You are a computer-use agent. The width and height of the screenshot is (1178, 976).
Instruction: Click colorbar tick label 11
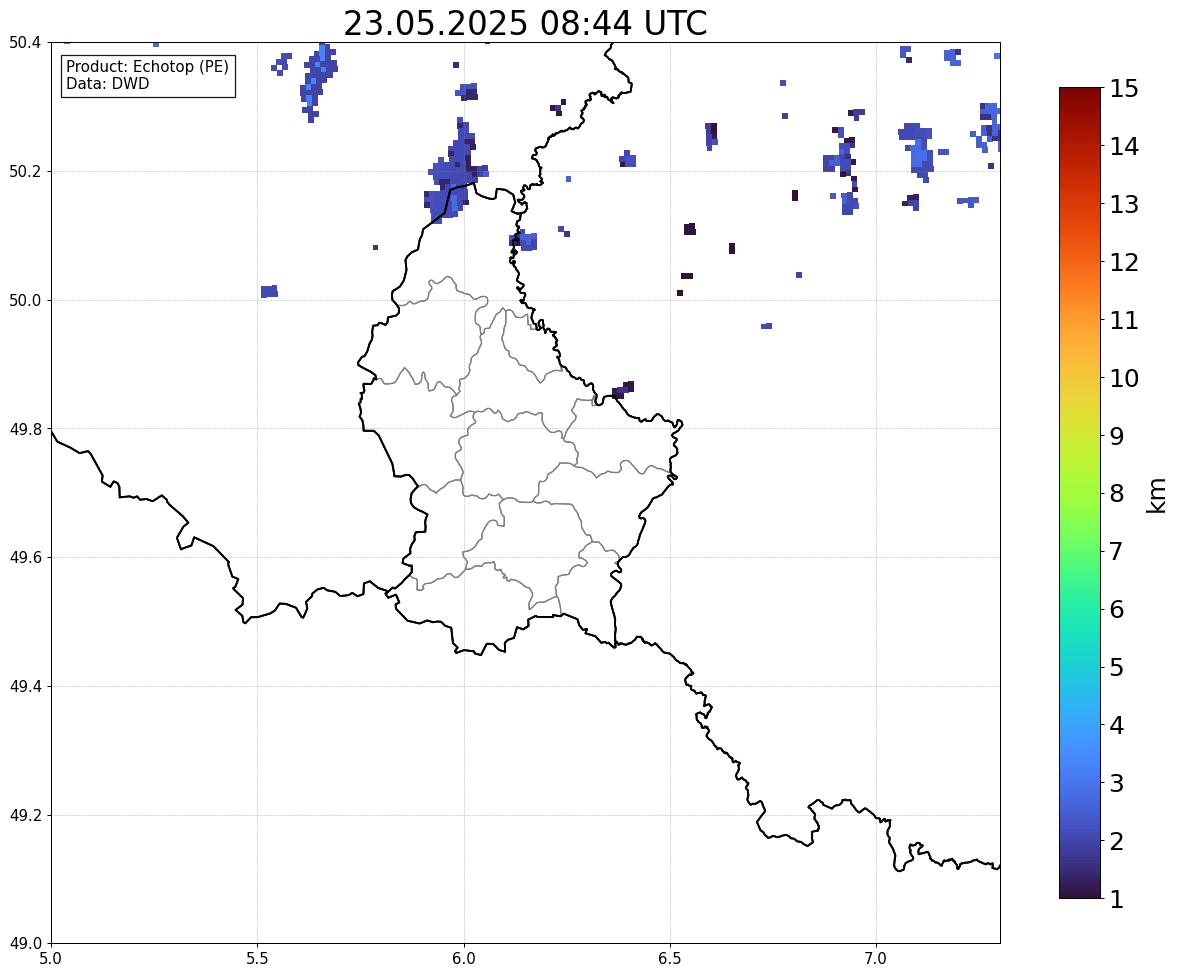click(1124, 320)
